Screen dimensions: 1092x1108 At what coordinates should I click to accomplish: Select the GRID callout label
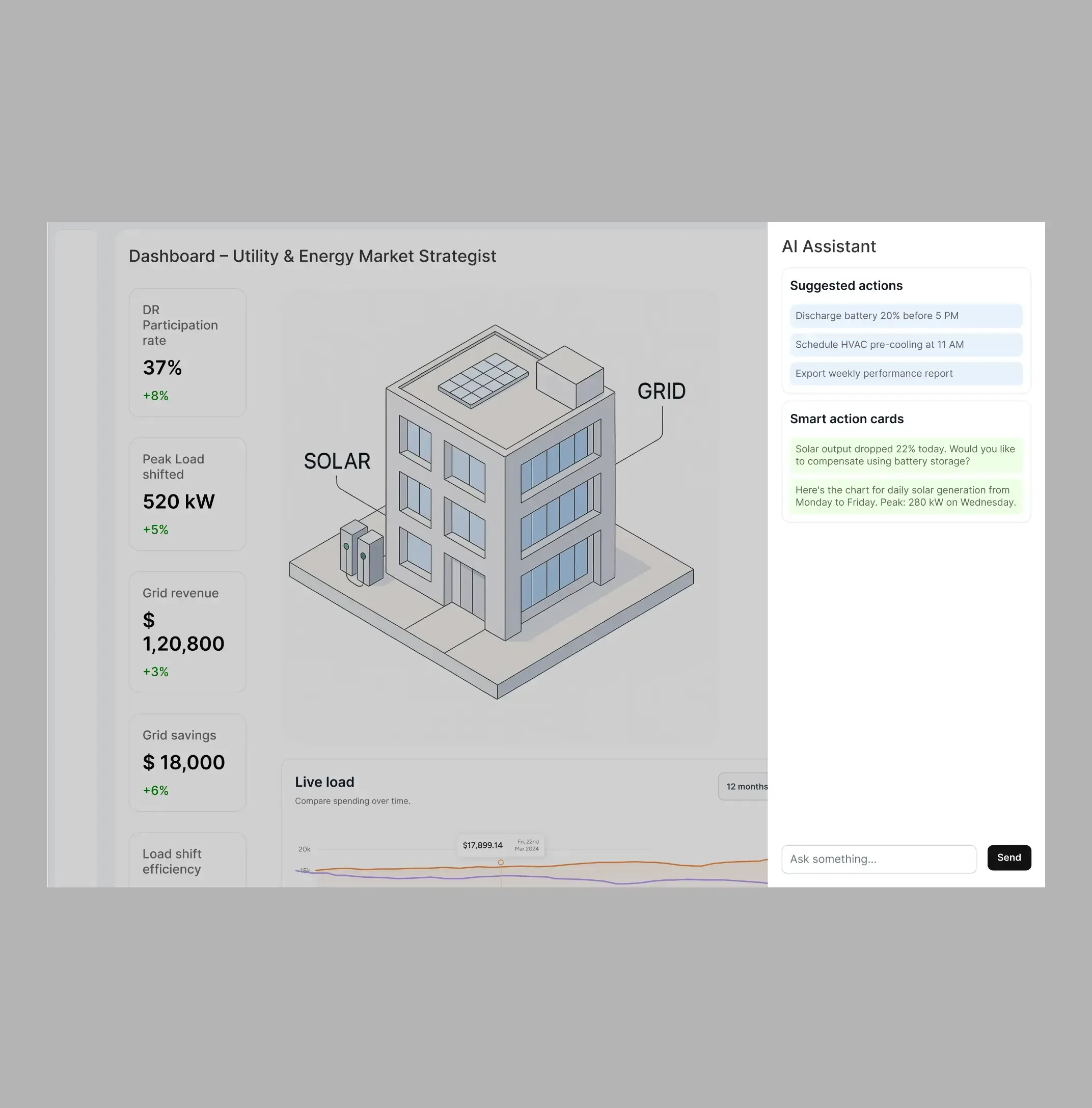(661, 391)
